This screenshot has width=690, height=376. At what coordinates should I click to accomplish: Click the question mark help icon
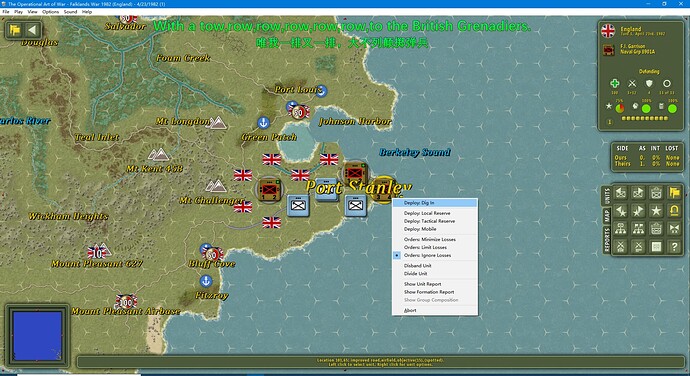pos(674,247)
